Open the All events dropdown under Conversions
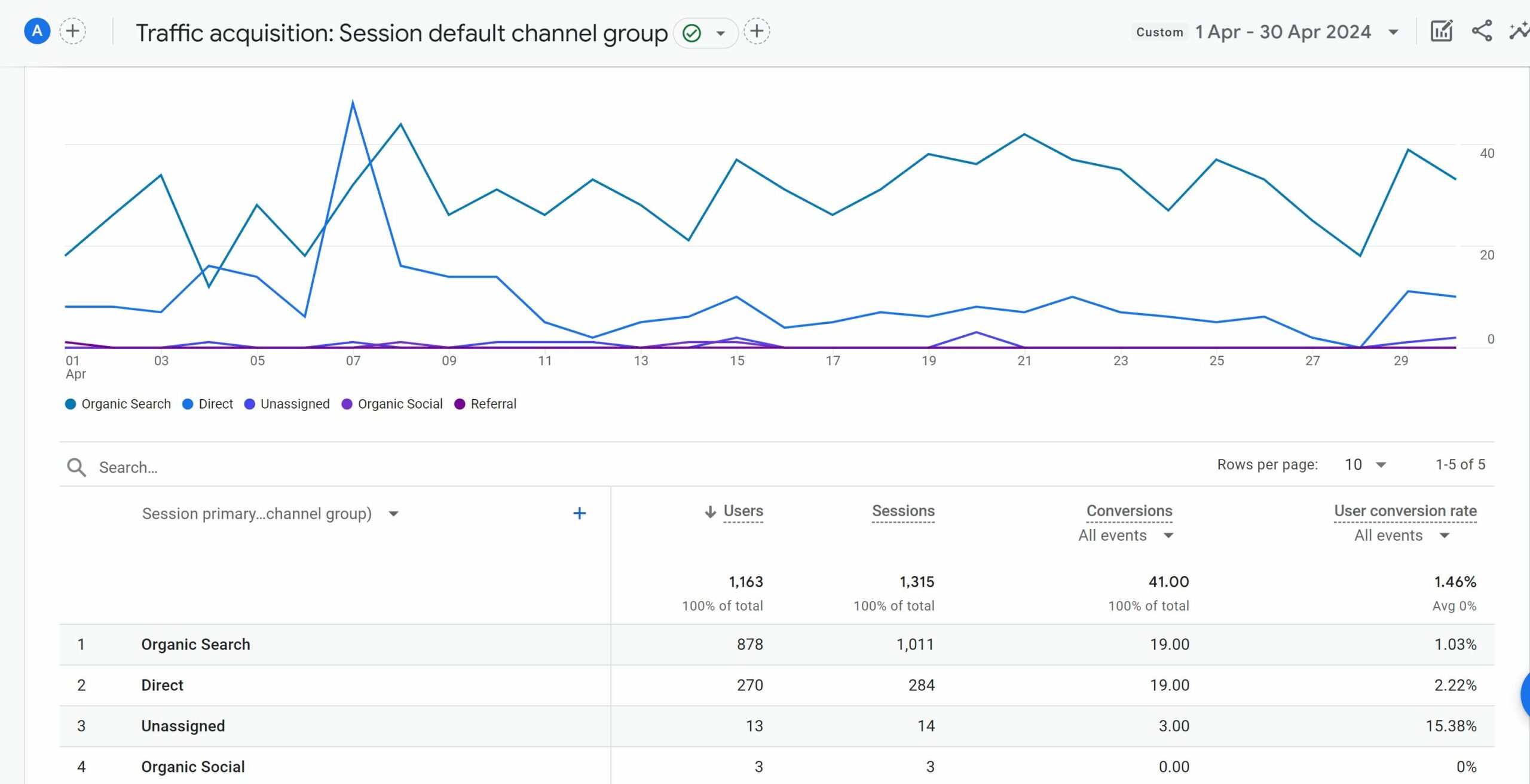This screenshot has width=1530, height=784. pos(1126,535)
